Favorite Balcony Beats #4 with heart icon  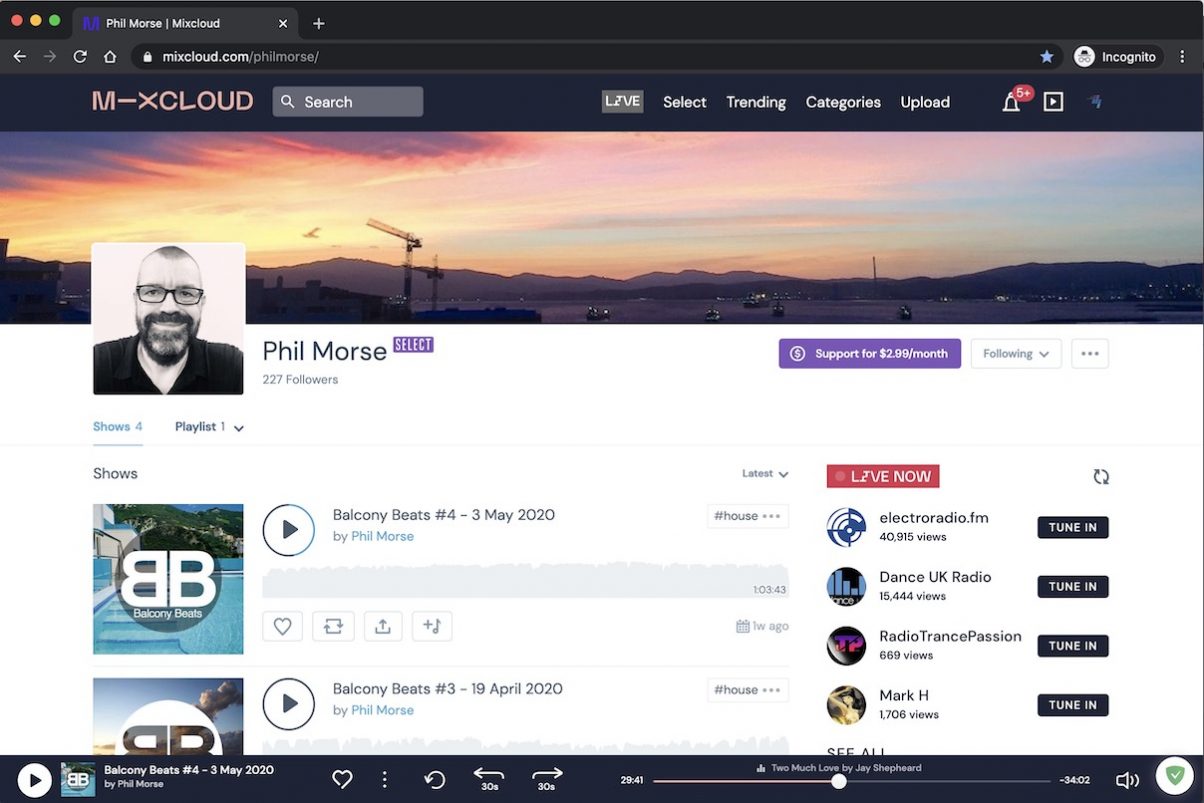(282, 625)
